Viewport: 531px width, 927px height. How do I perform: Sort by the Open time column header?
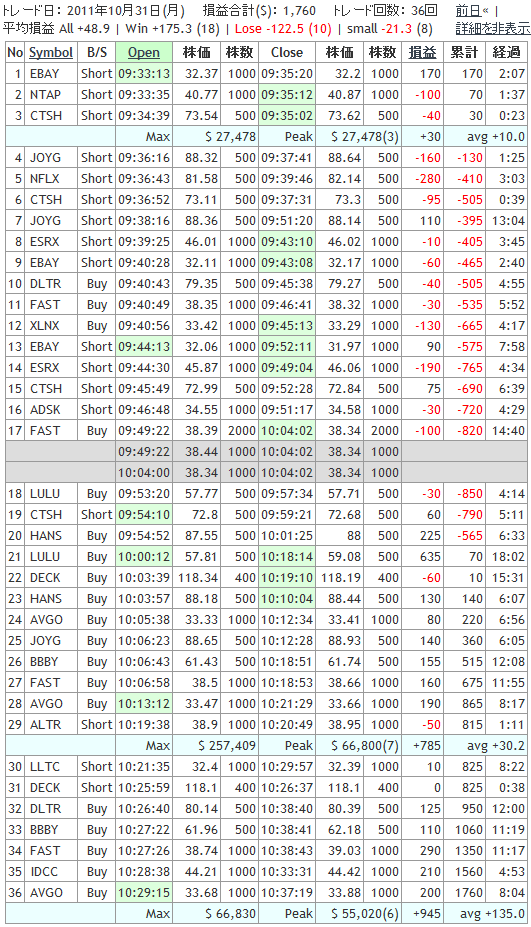(144, 53)
